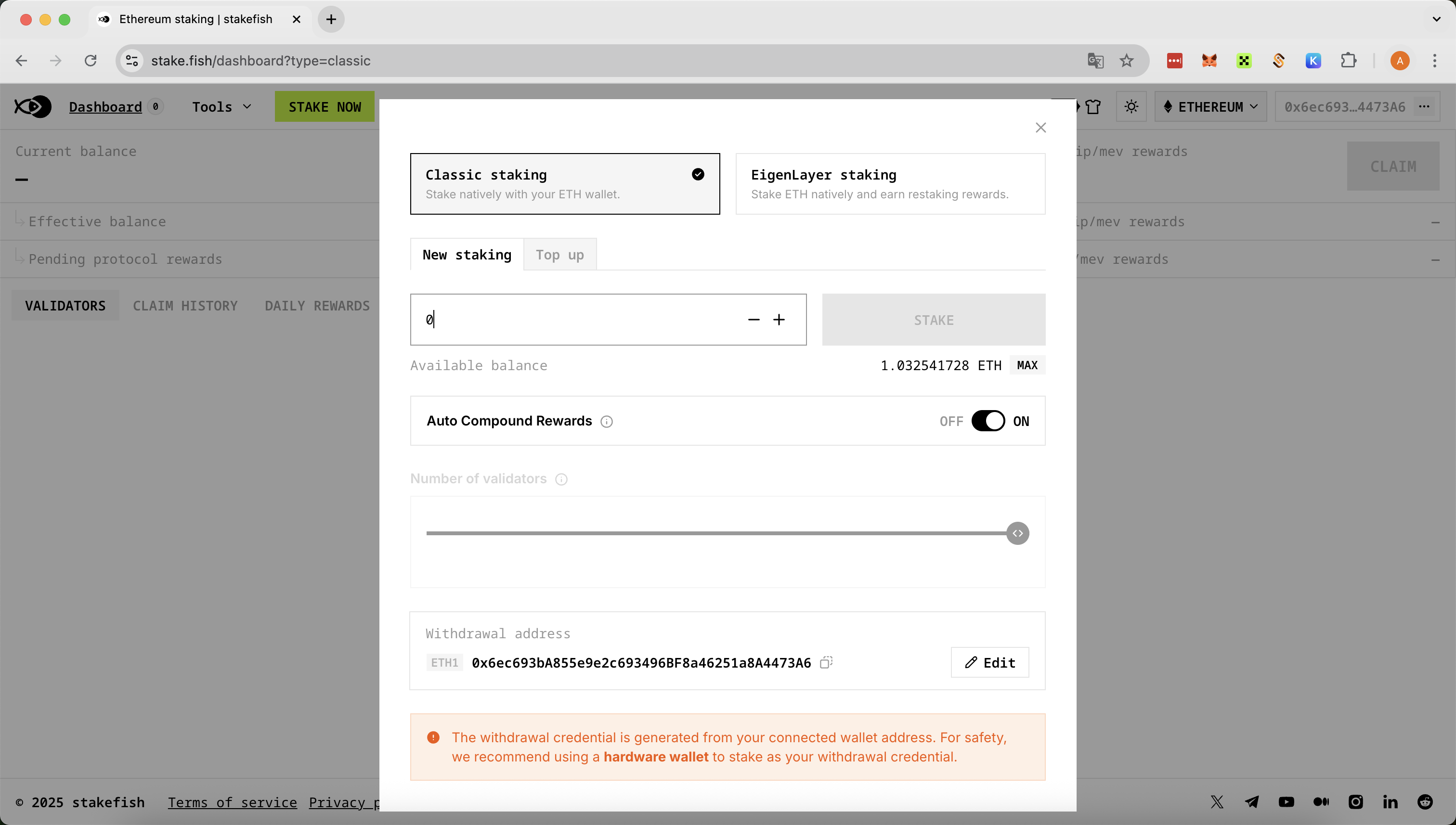Image resolution: width=1456 pixels, height=825 pixels.
Task: Open the LinkedIn social link
Action: [1390, 802]
